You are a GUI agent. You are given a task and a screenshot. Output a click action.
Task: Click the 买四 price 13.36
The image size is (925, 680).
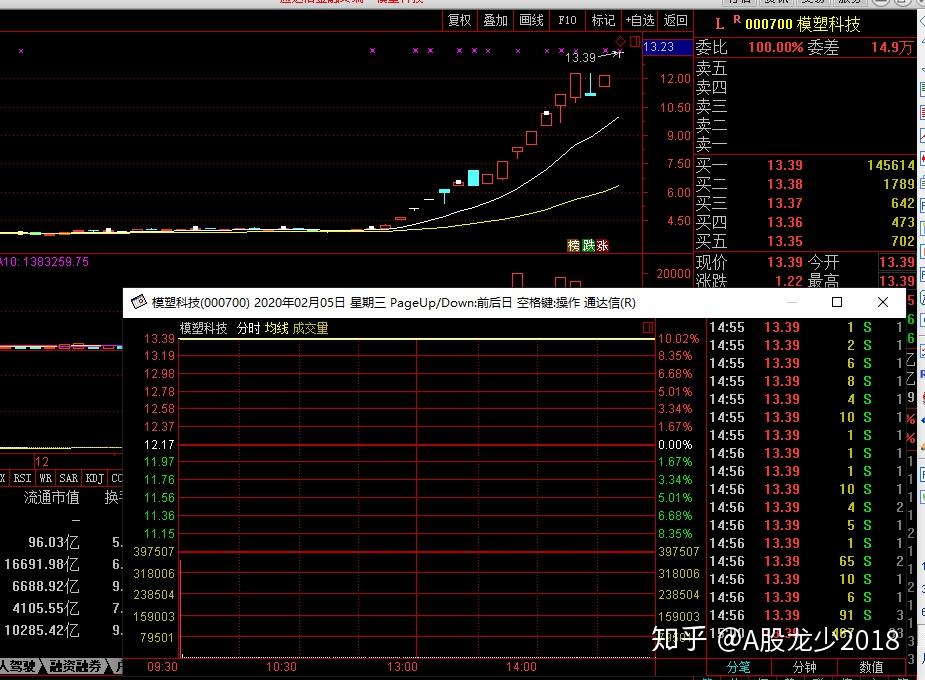click(785, 222)
